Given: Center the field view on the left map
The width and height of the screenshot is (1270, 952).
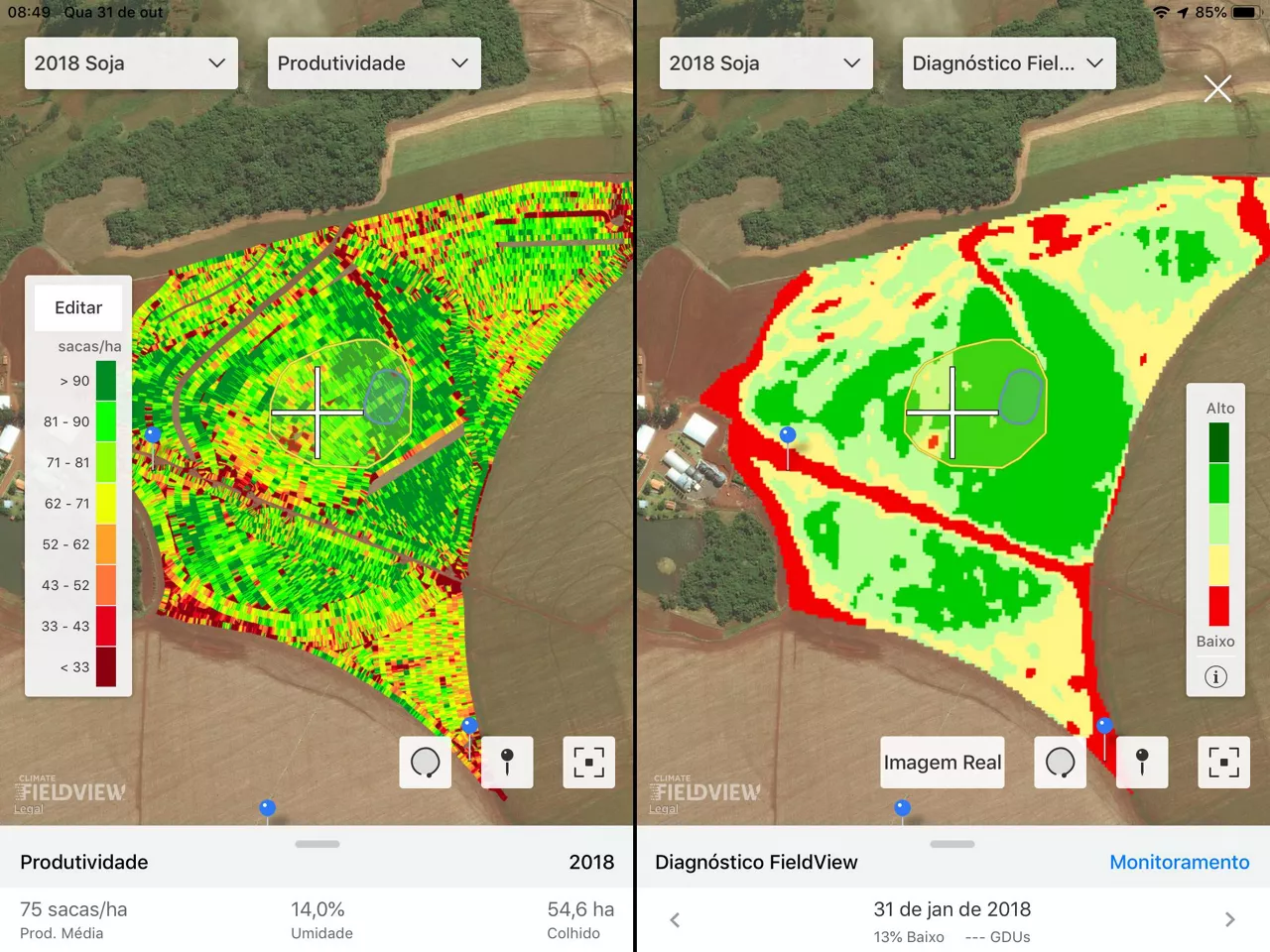Looking at the screenshot, I should (588, 763).
